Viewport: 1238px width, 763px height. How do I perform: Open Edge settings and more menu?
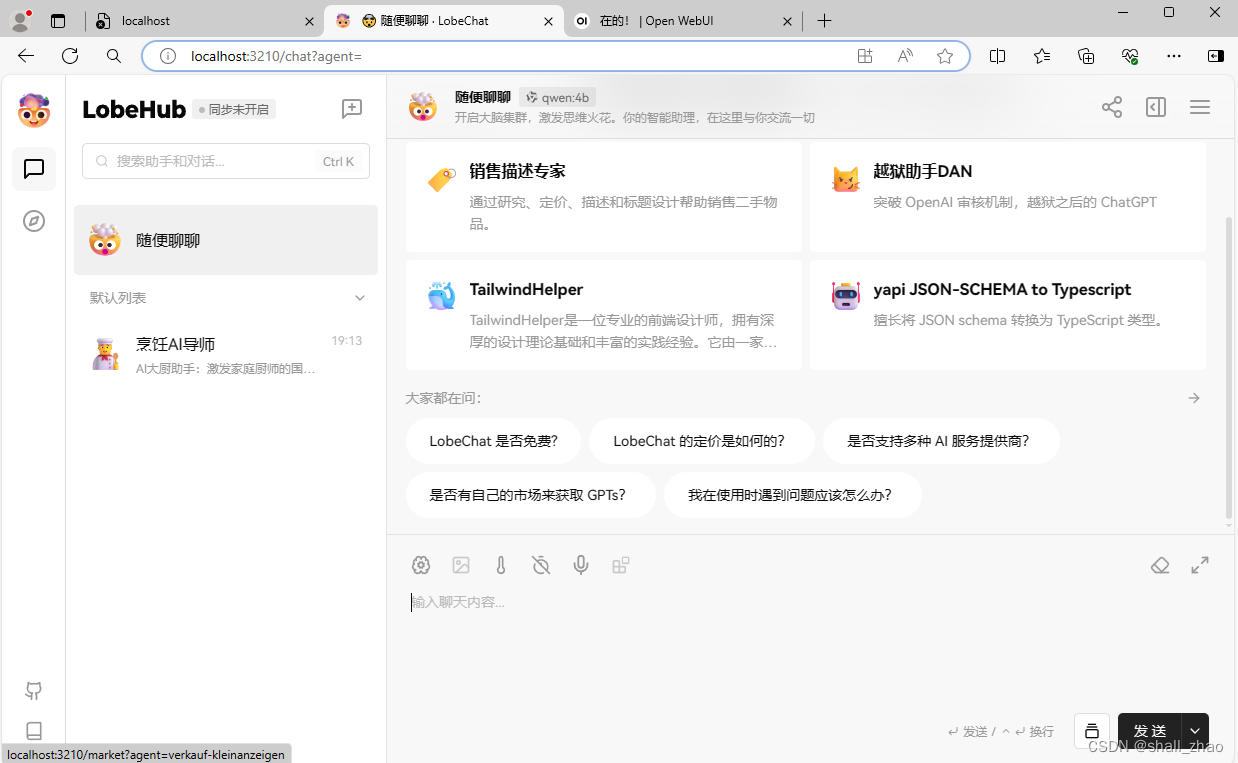(x=1174, y=56)
